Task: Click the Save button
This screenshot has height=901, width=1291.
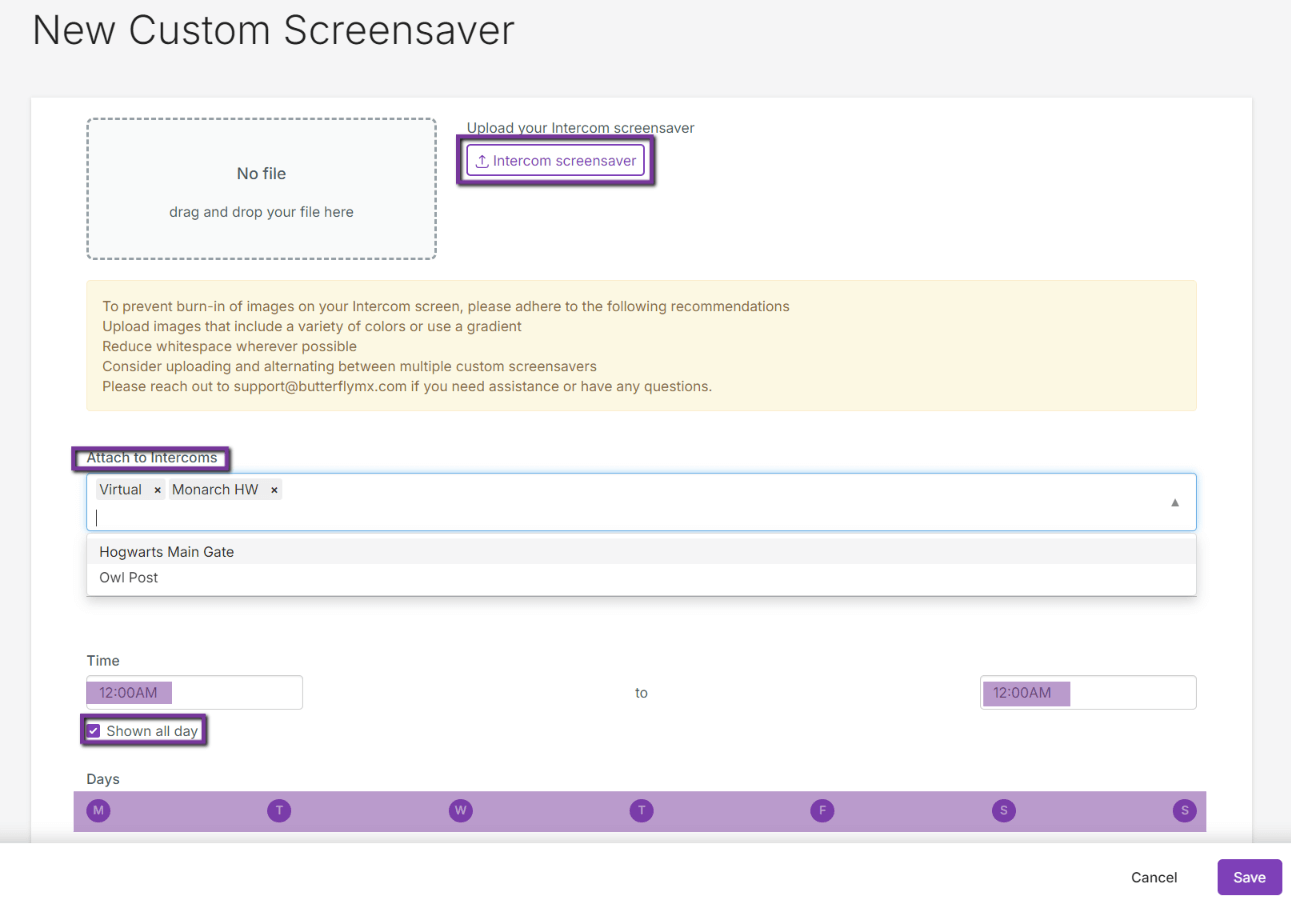Action: coord(1249,877)
